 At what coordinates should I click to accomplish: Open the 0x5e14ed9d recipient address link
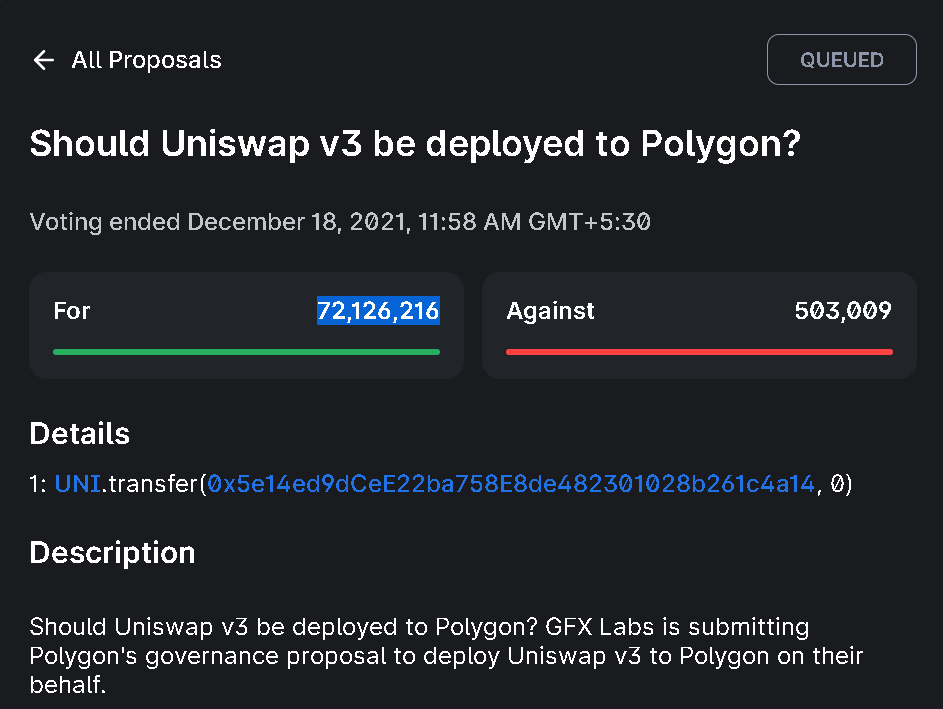pos(512,485)
